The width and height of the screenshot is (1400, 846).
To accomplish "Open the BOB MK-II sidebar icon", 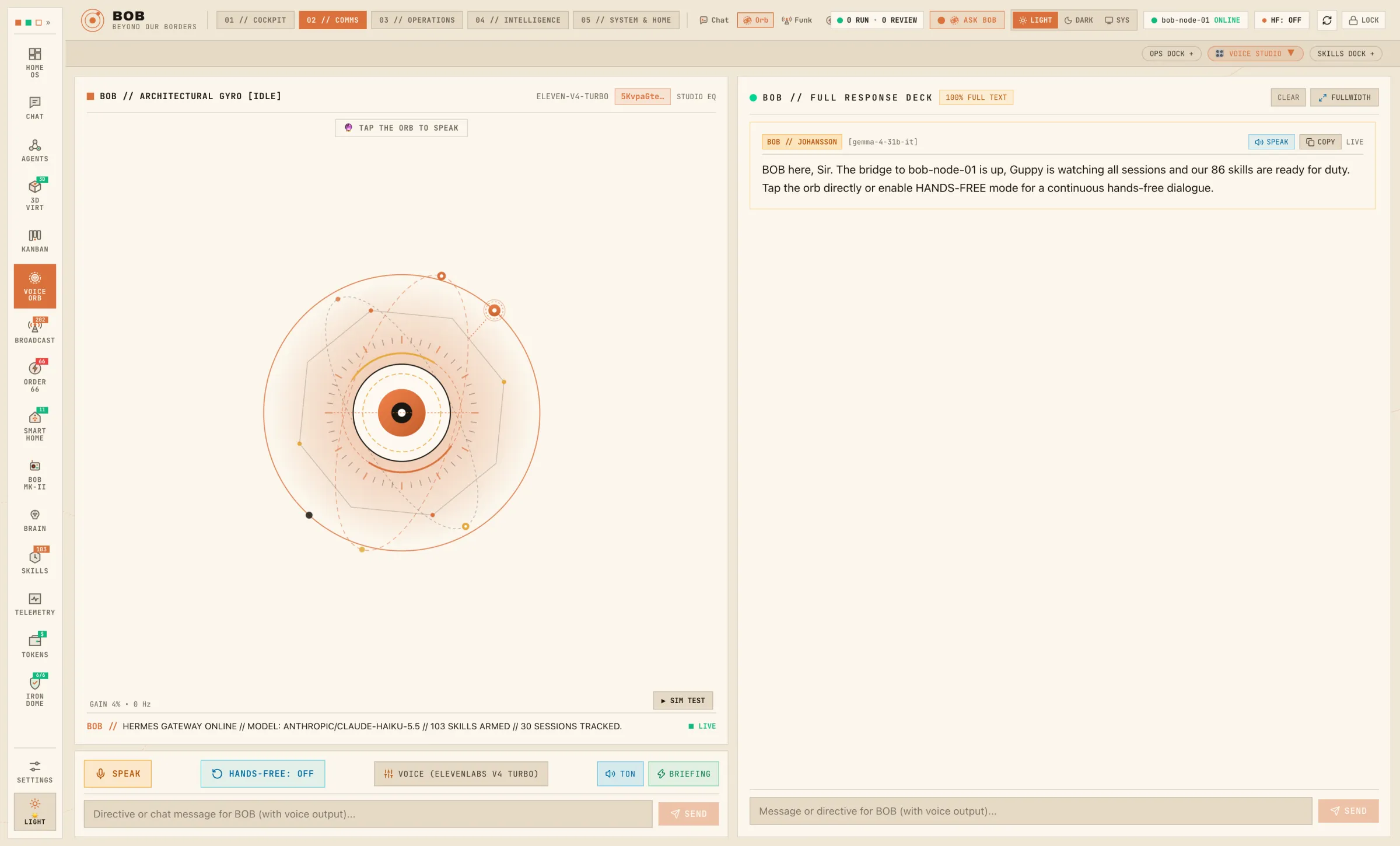I will 35,474.
